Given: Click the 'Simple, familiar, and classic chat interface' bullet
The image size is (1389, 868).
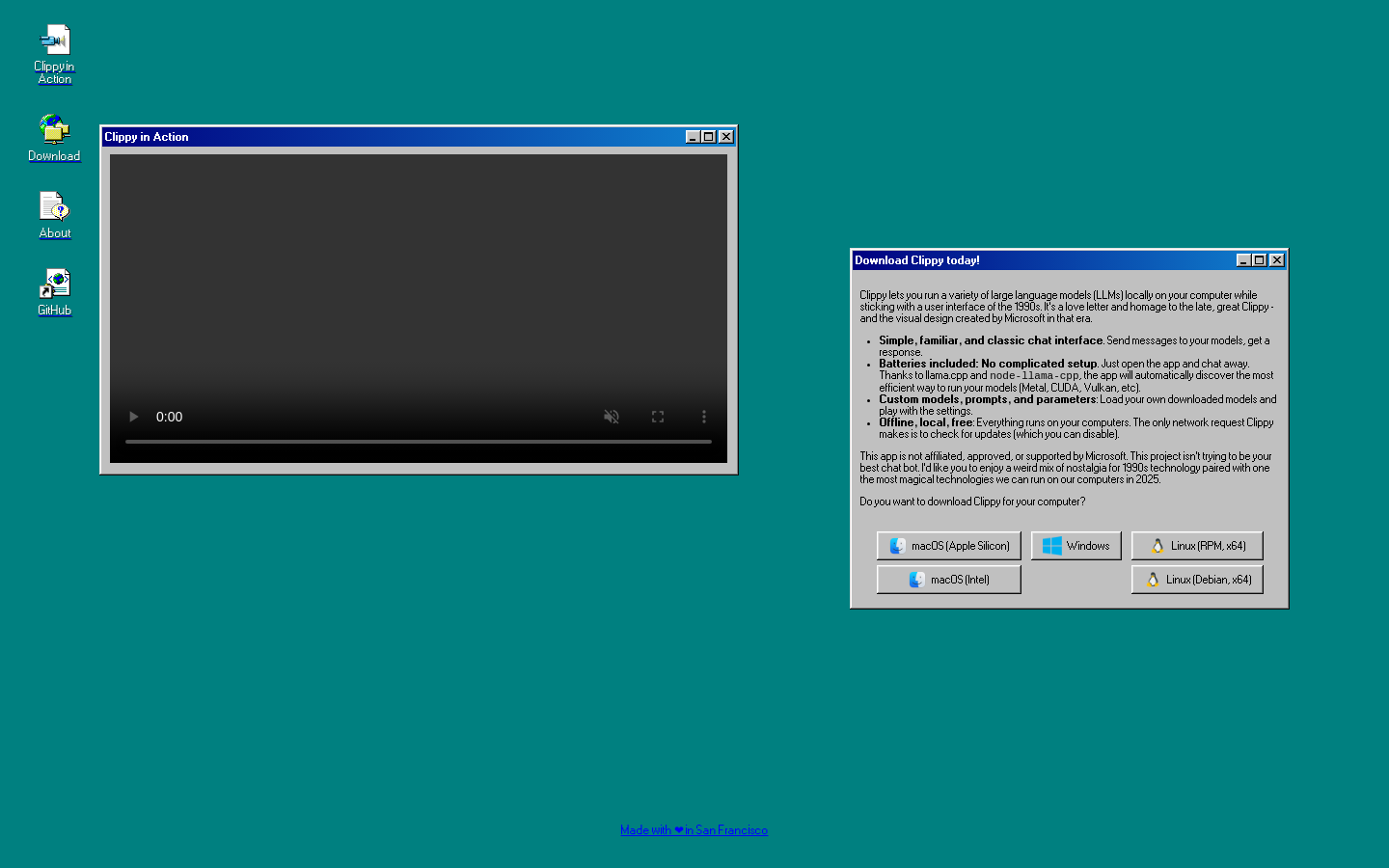Looking at the screenshot, I should coord(1075,346).
